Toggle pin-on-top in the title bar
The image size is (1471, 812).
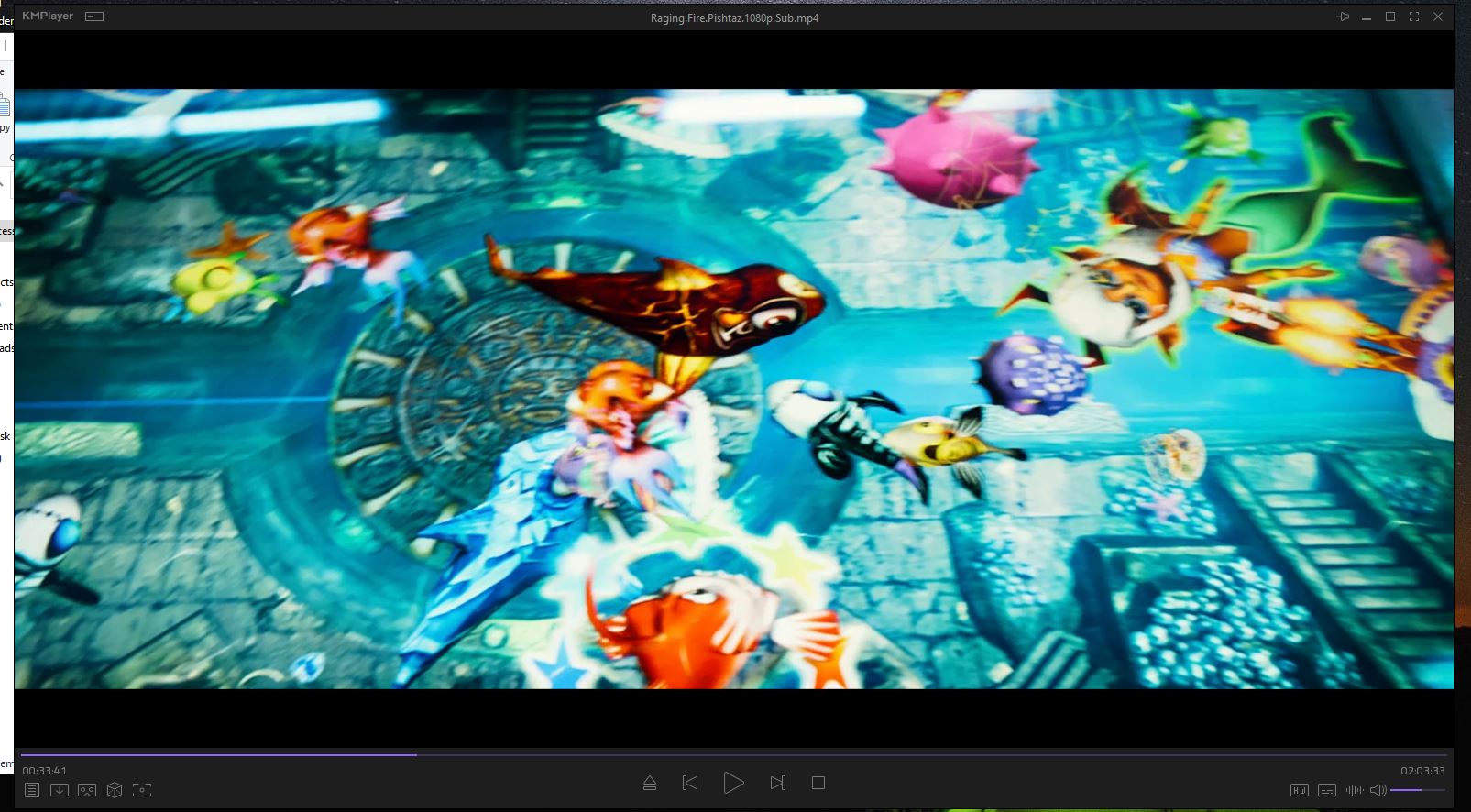point(1343,17)
